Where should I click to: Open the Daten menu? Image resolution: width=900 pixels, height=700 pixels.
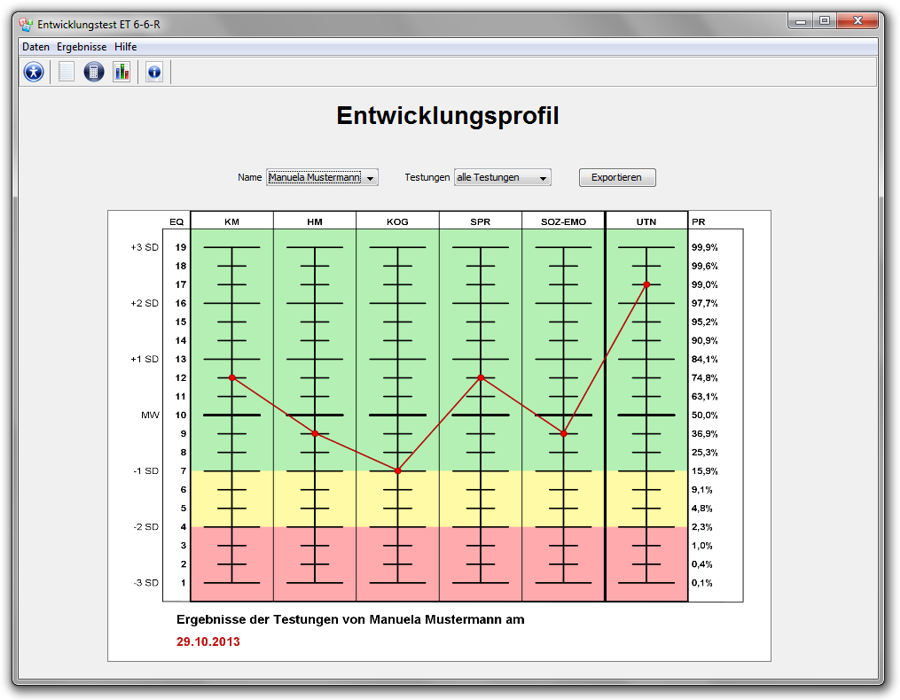click(36, 47)
